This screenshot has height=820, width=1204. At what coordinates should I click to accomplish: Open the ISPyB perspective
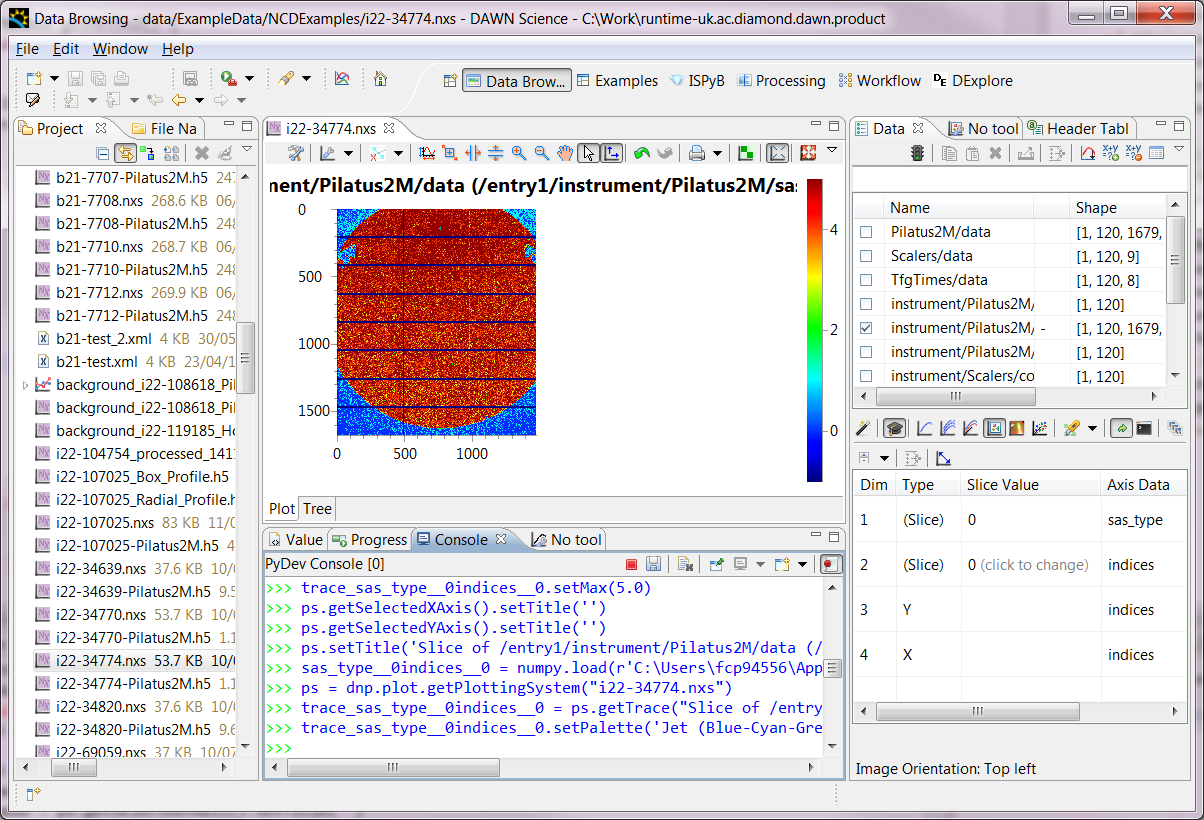[697, 81]
